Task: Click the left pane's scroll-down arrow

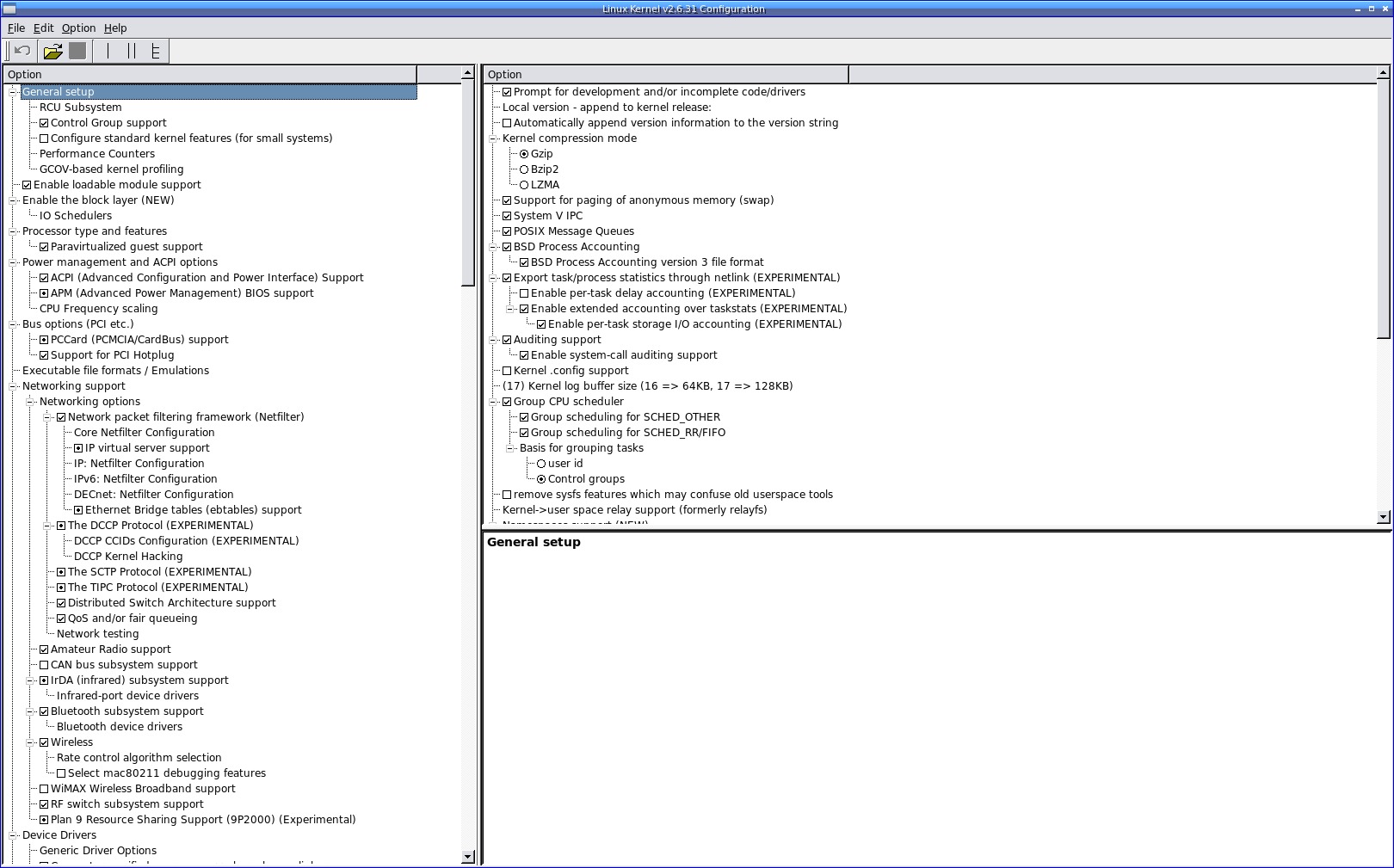Action: point(468,857)
